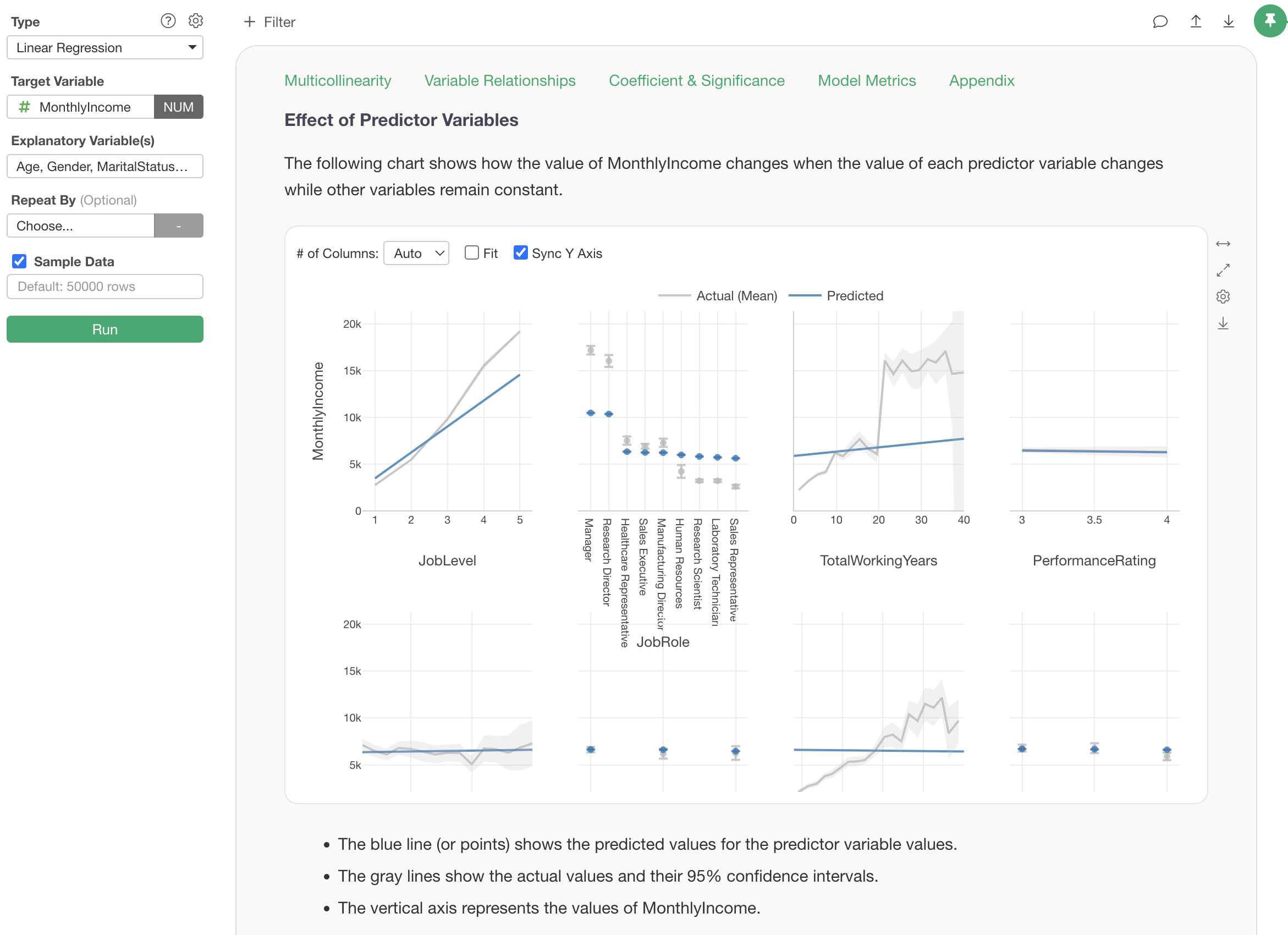Open the comment speech bubble icon

(1160, 21)
